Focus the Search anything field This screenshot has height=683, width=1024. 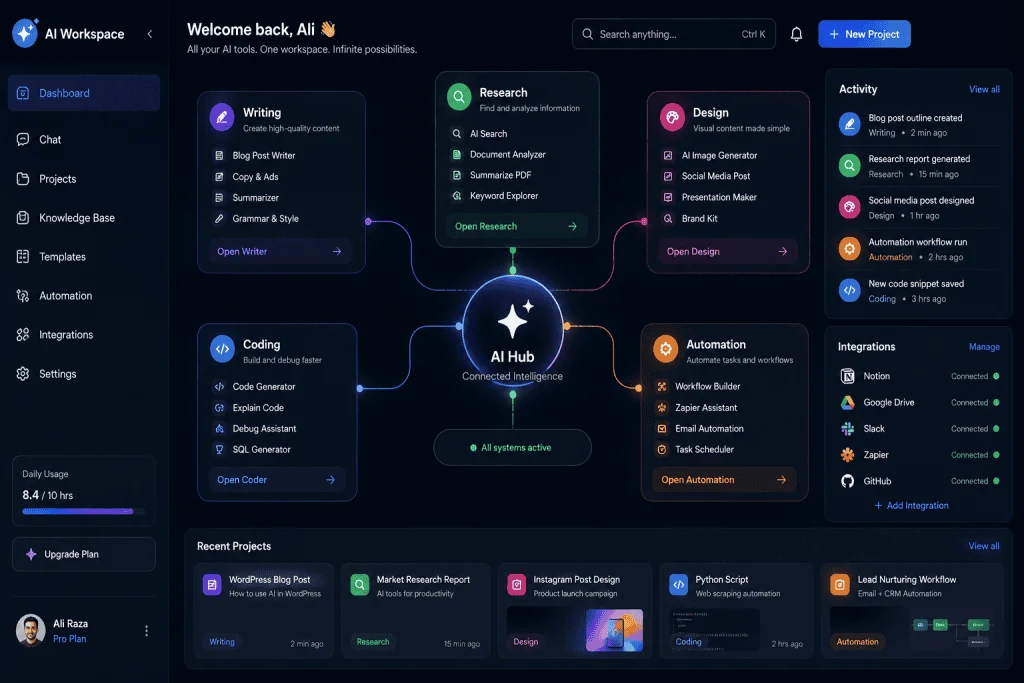point(673,34)
